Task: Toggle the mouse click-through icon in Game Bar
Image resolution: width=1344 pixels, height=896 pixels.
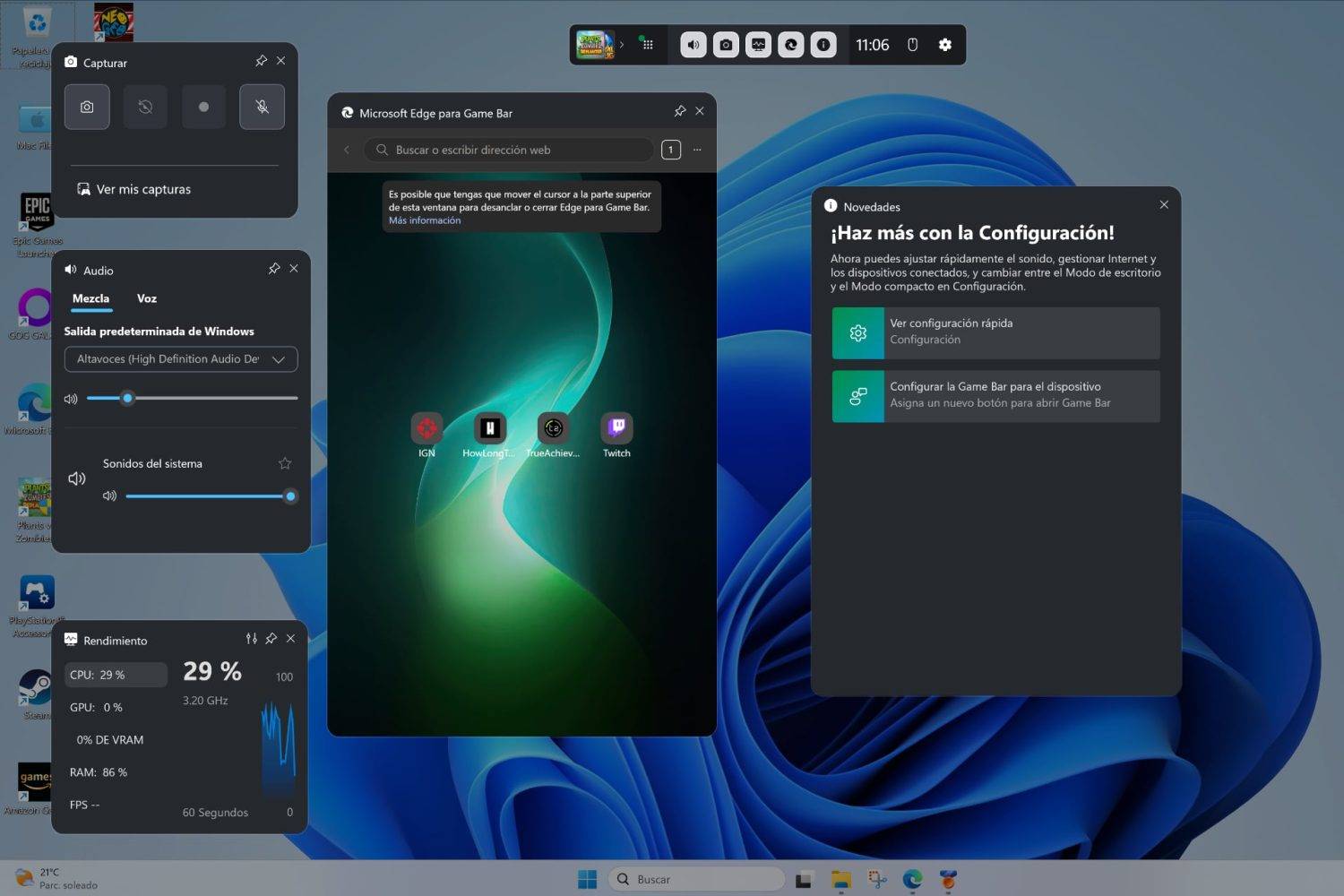Action: [x=912, y=45]
